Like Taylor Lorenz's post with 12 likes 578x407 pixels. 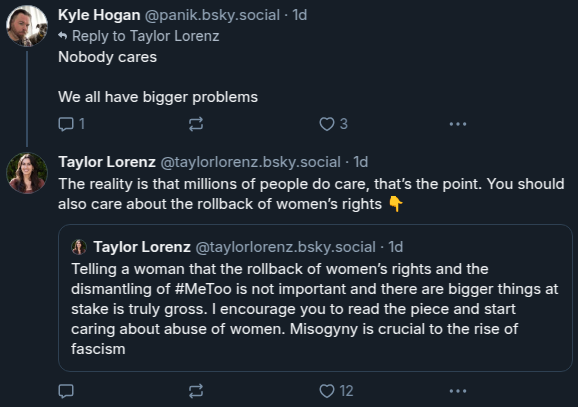click(336, 391)
